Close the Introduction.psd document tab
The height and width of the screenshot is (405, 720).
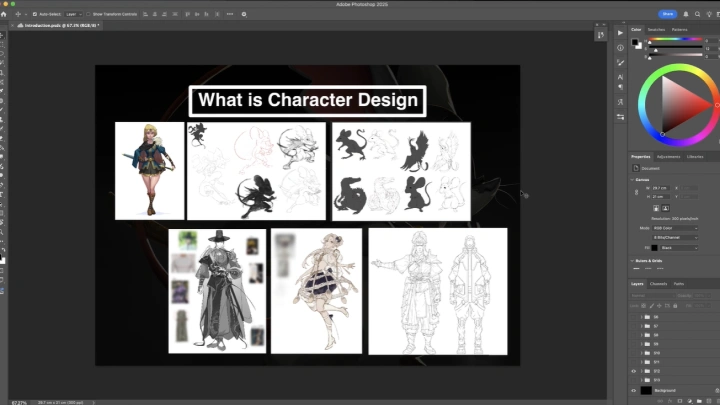coord(12,26)
